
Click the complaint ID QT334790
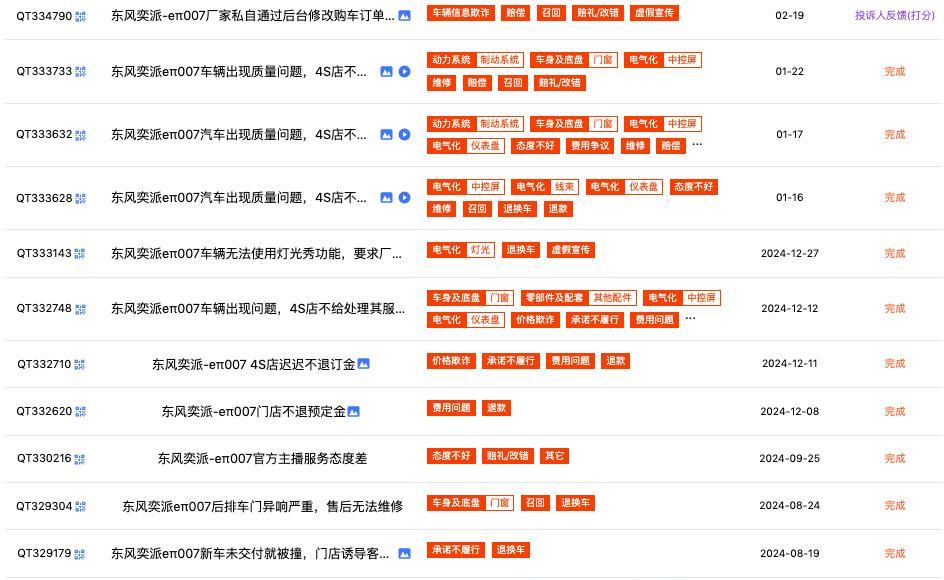coord(44,16)
